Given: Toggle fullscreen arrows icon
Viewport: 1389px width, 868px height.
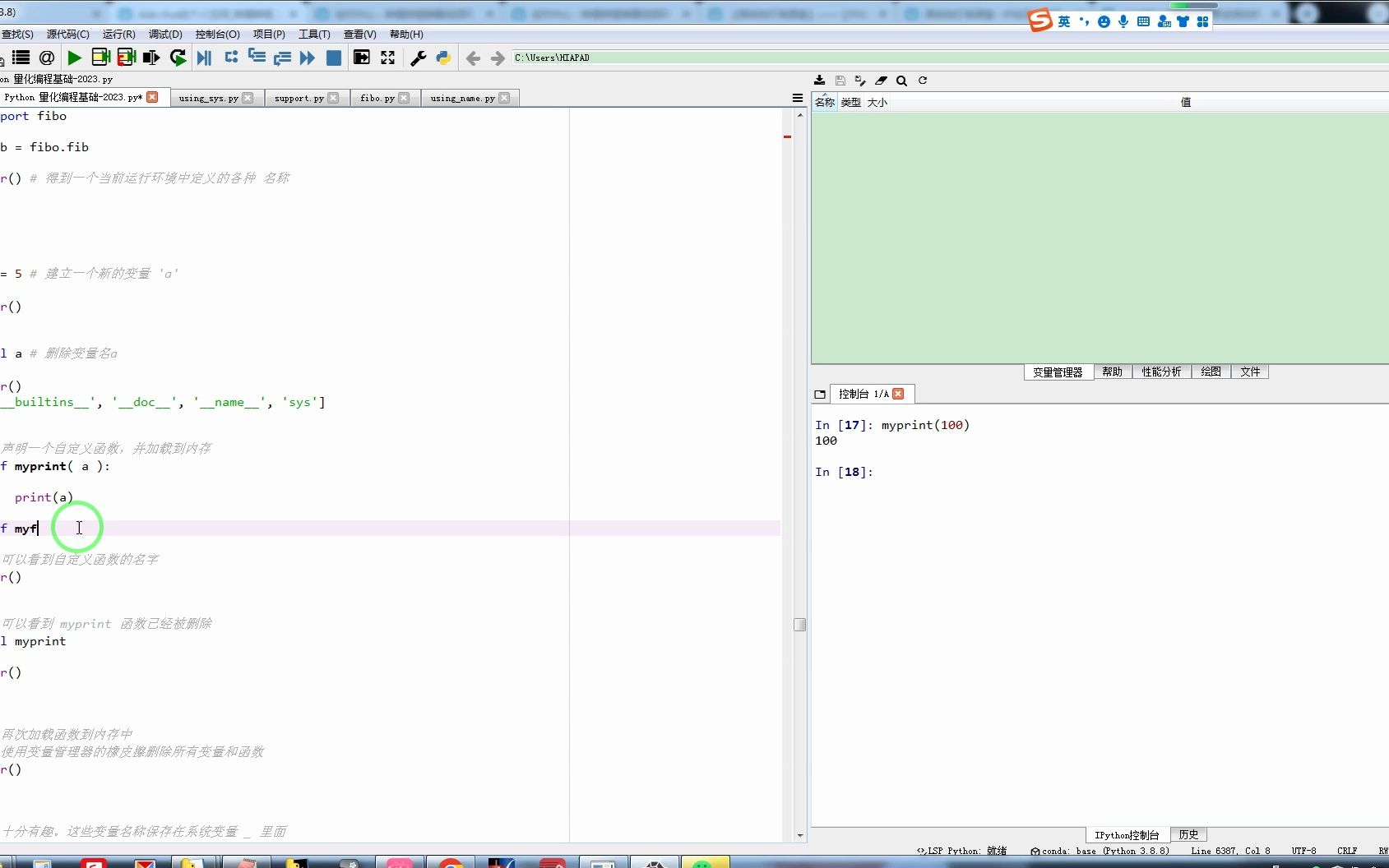Looking at the screenshot, I should pyautogui.click(x=387, y=58).
